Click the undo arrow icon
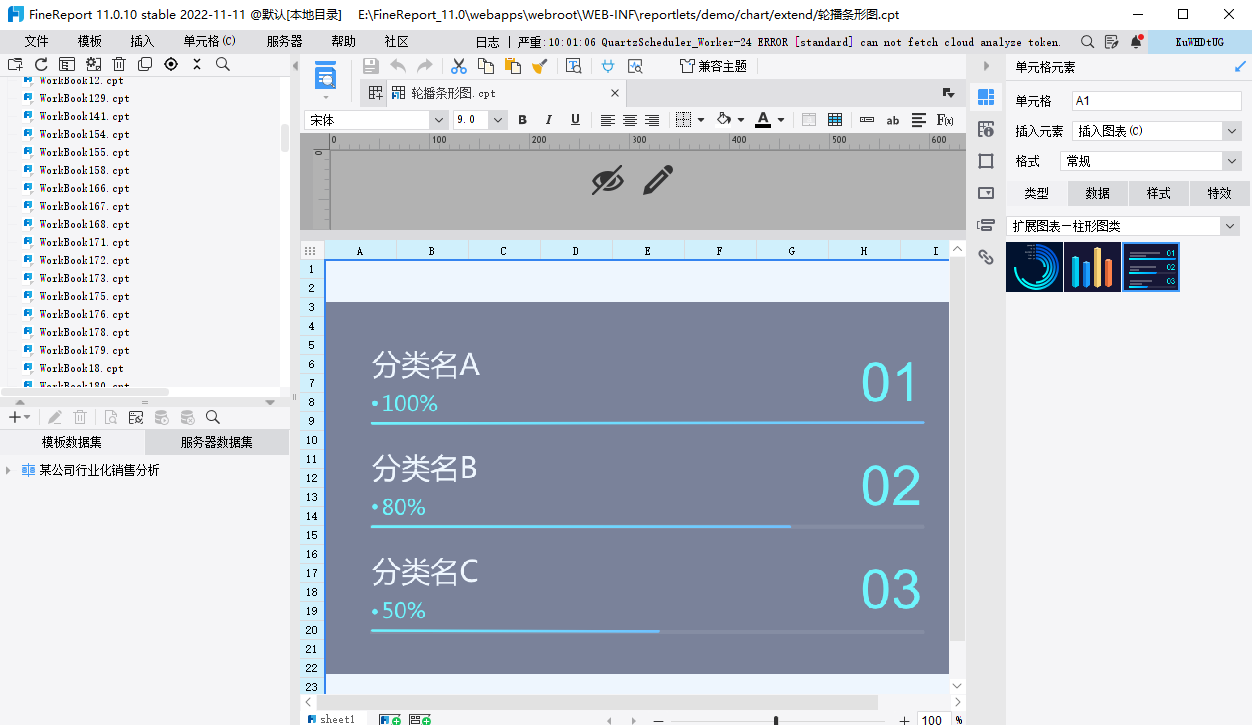The height and width of the screenshot is (725, 1252). tap(398, 66)
